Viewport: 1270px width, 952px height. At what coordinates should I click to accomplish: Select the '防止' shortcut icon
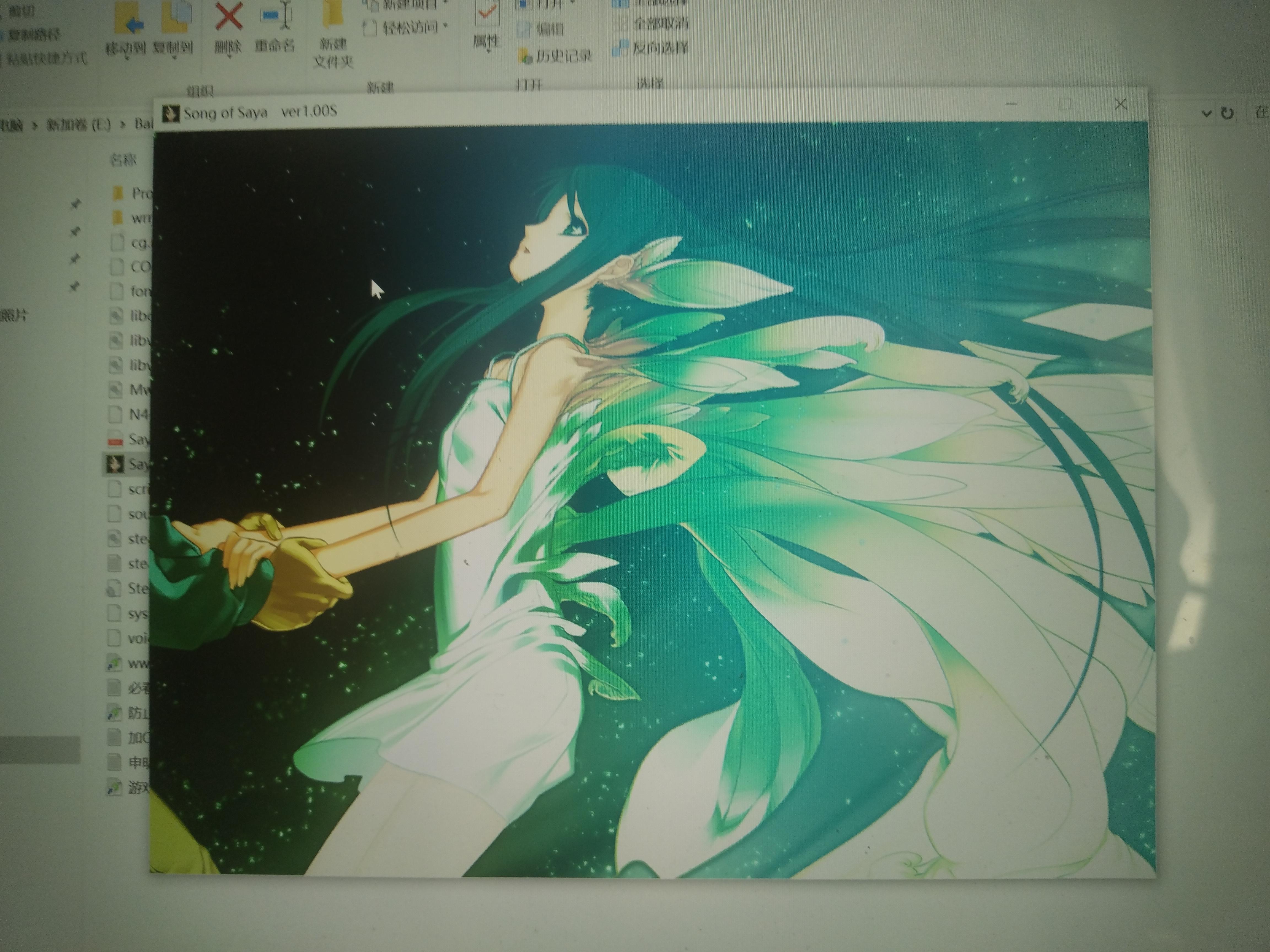(114, 713)
